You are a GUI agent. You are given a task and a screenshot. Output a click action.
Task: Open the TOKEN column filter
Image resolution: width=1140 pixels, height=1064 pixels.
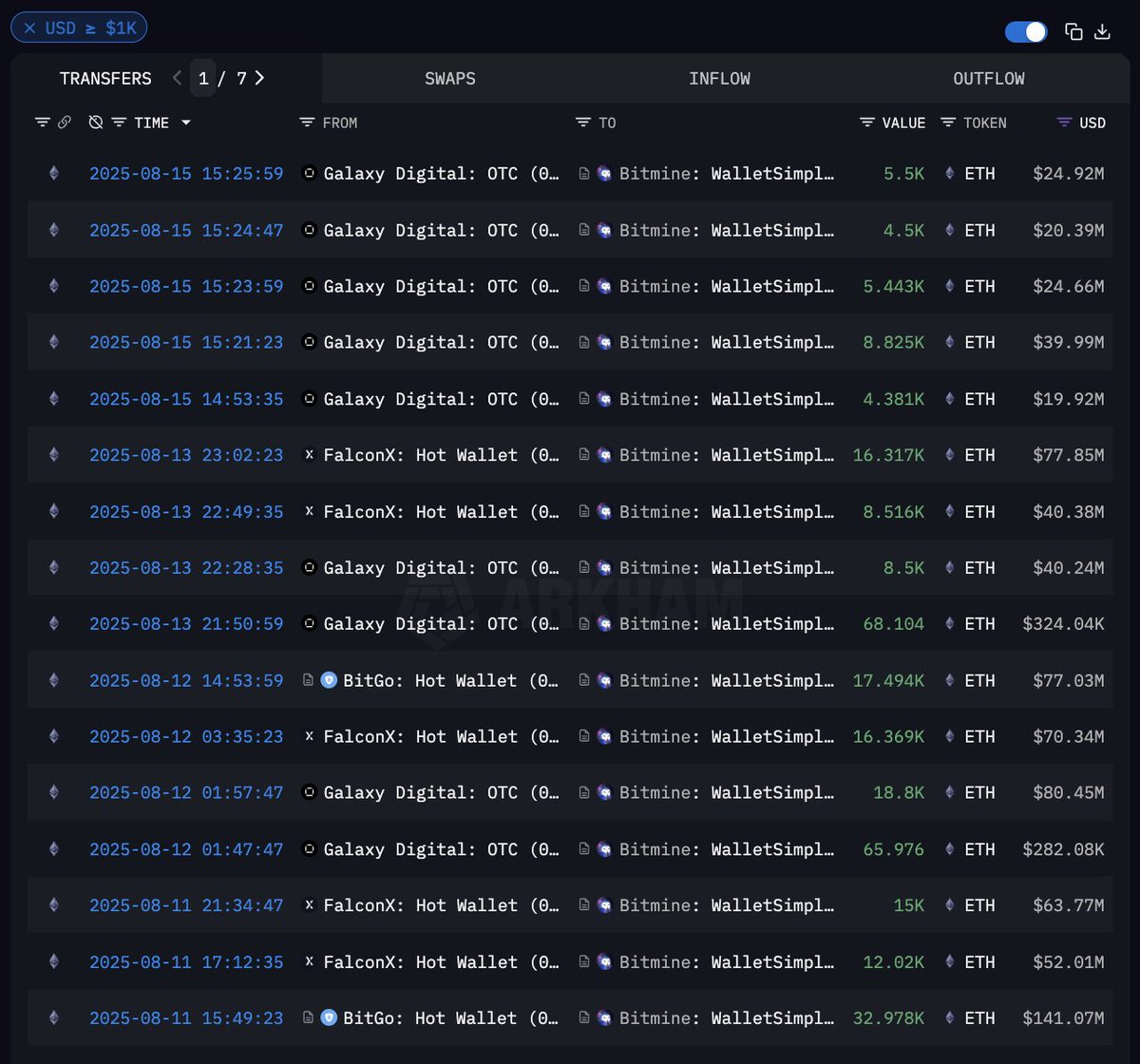coord(948,123)
